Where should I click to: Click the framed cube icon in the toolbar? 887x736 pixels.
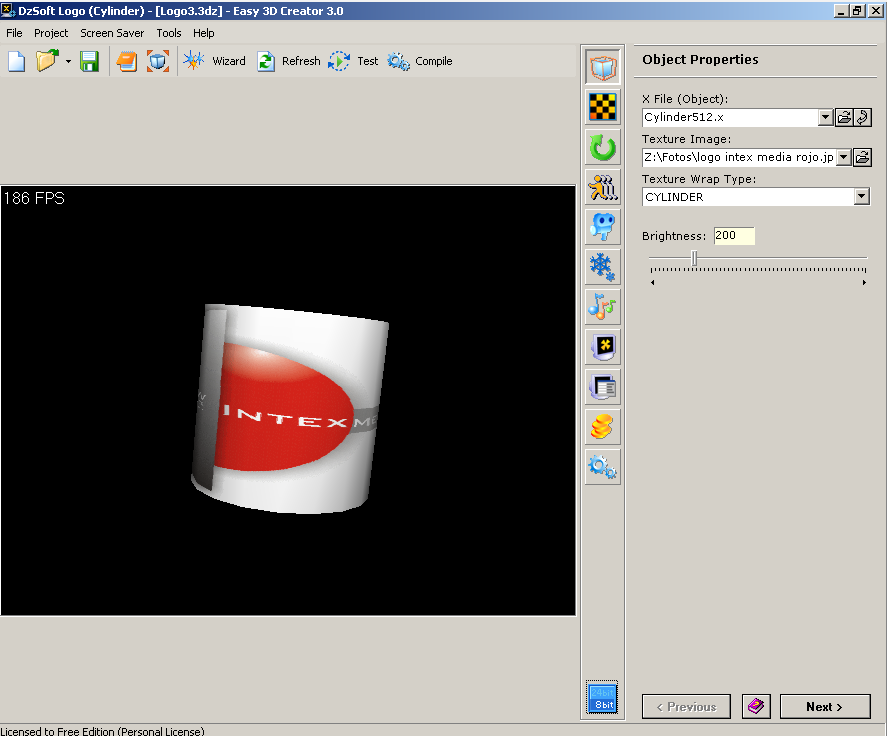click(x=158, y=61)
